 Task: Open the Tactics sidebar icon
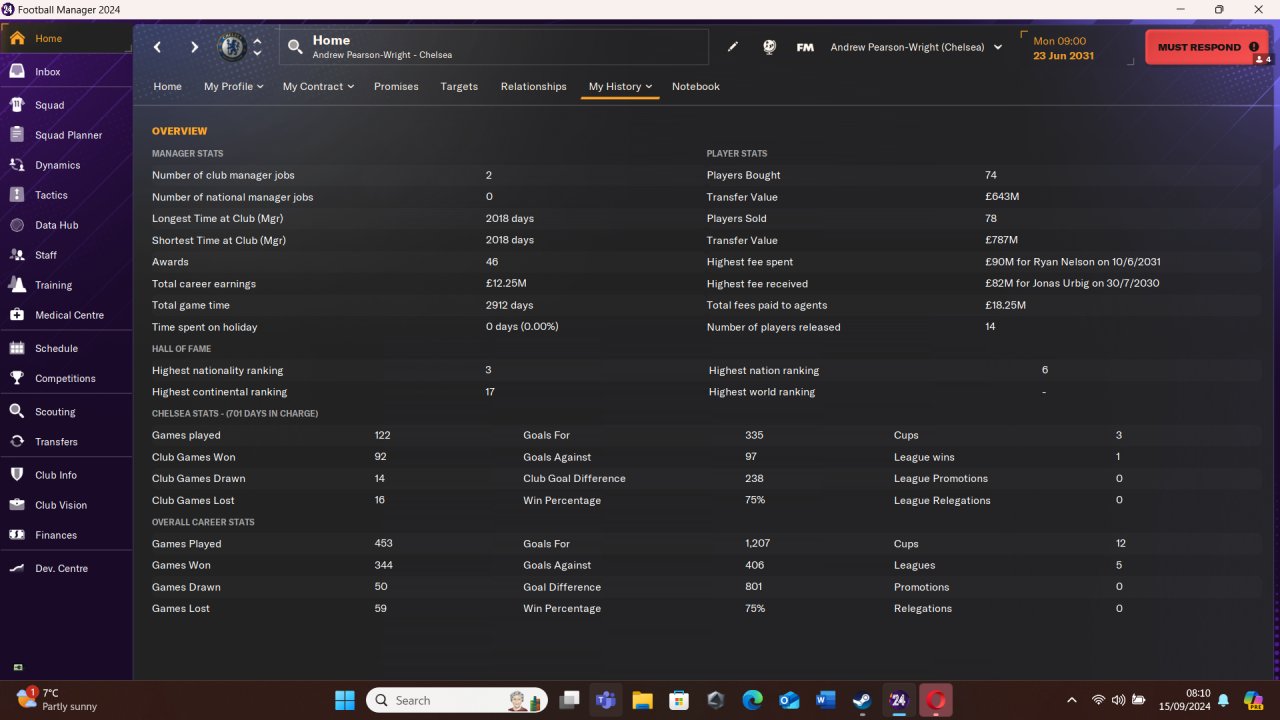(16, 195)
